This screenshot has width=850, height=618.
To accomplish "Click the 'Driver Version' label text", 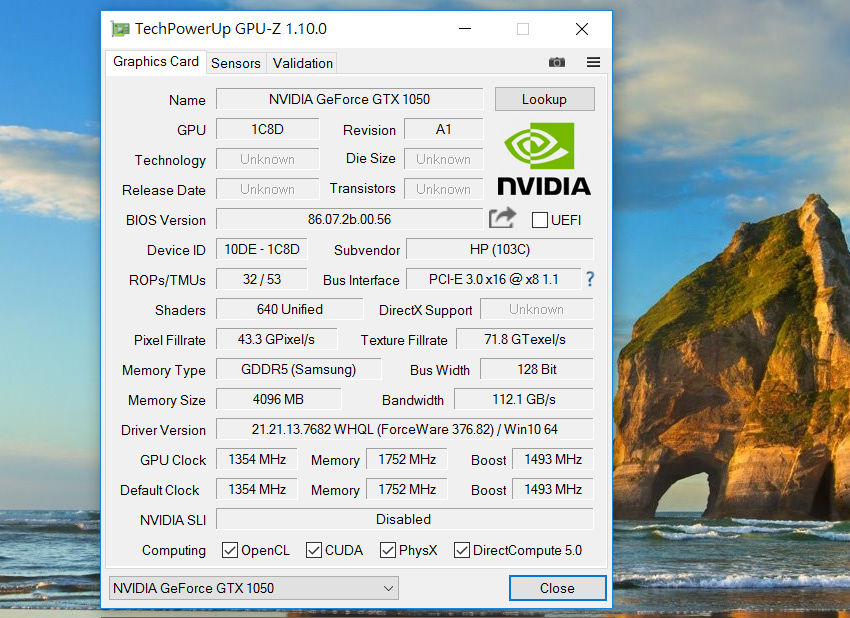I will 163,430.
